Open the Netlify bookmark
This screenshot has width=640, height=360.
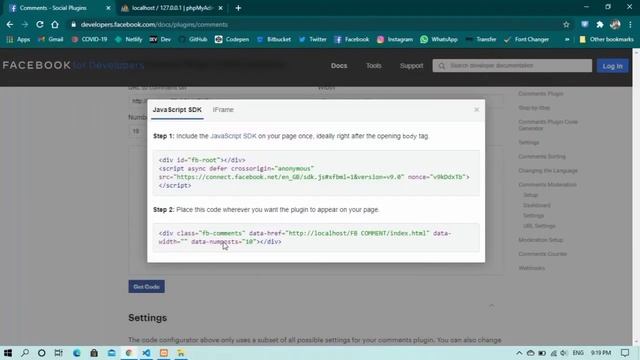[x=129, y=39]
